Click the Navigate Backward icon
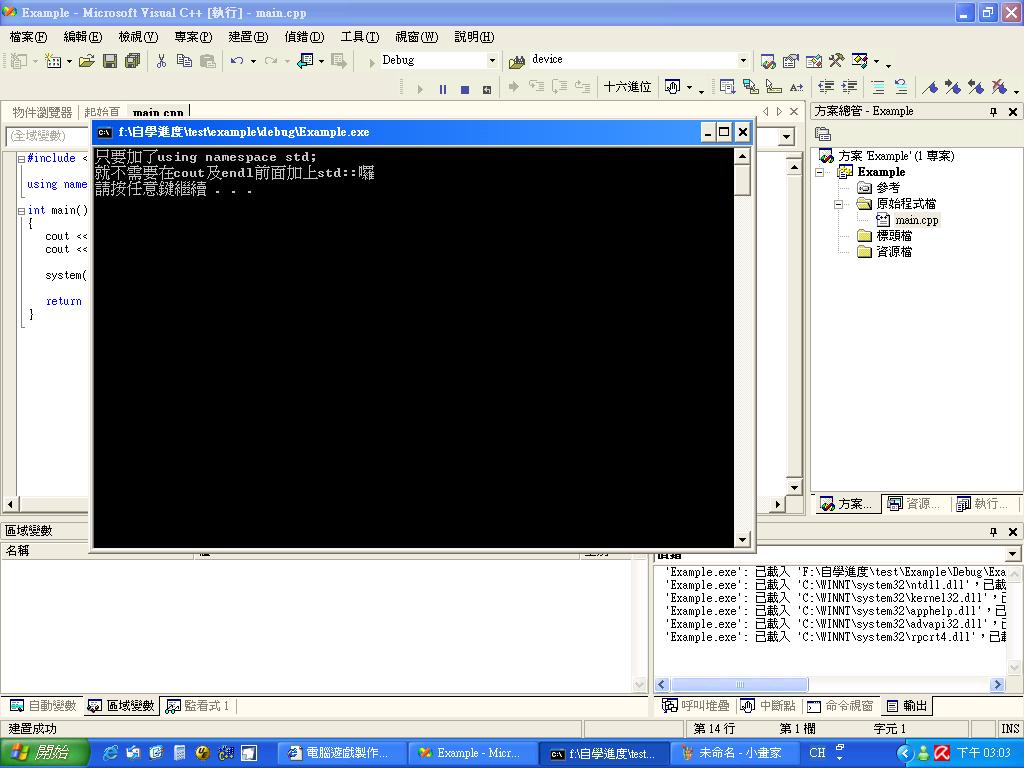The height and width of the screenshot is (768, 1024). 305,61
